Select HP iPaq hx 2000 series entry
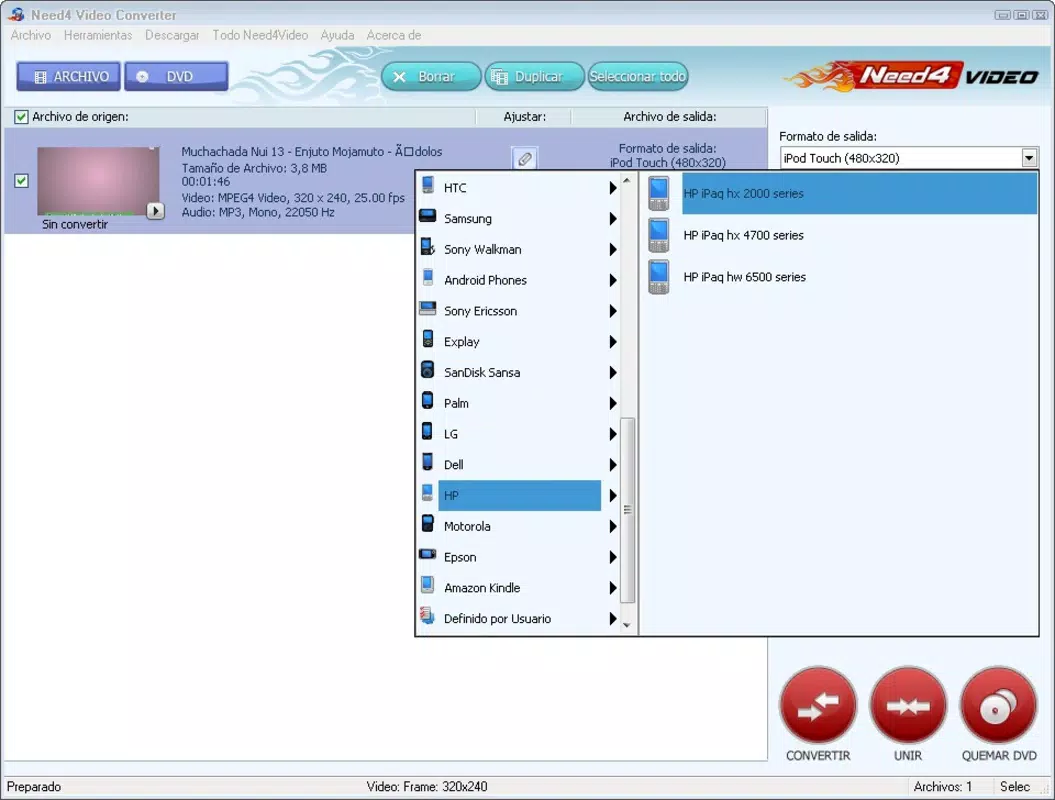1055x800 pixels. tap(859, 193)
